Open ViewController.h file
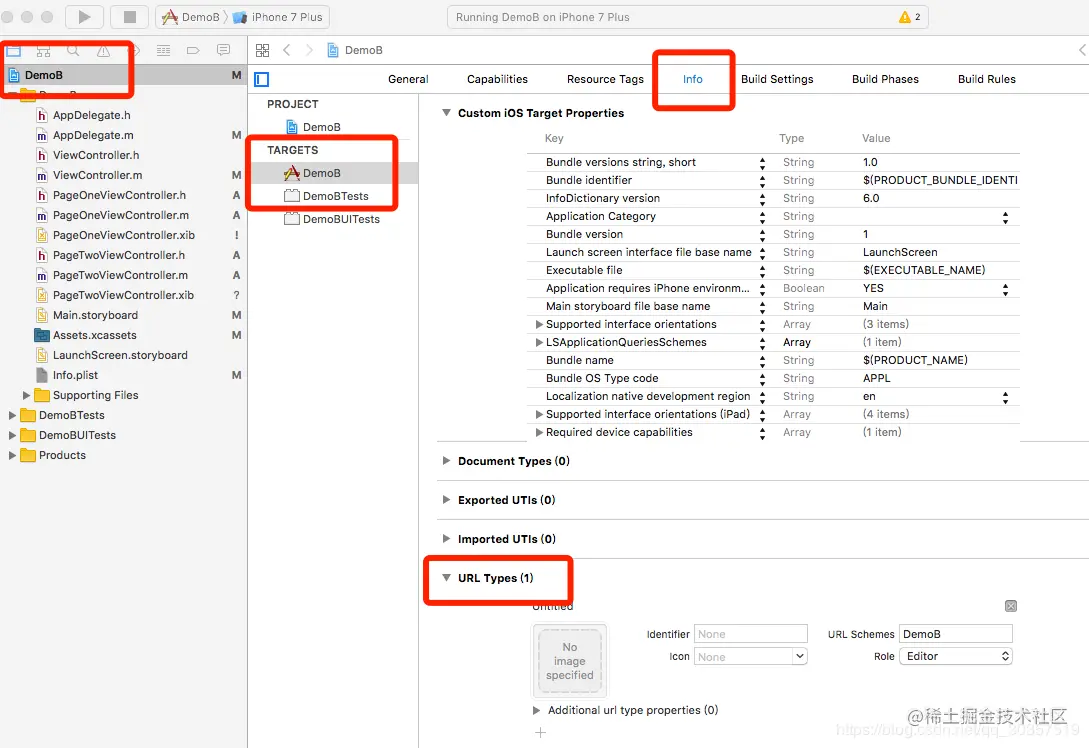This screenshot has width=1089, height=748. point(96,155)
